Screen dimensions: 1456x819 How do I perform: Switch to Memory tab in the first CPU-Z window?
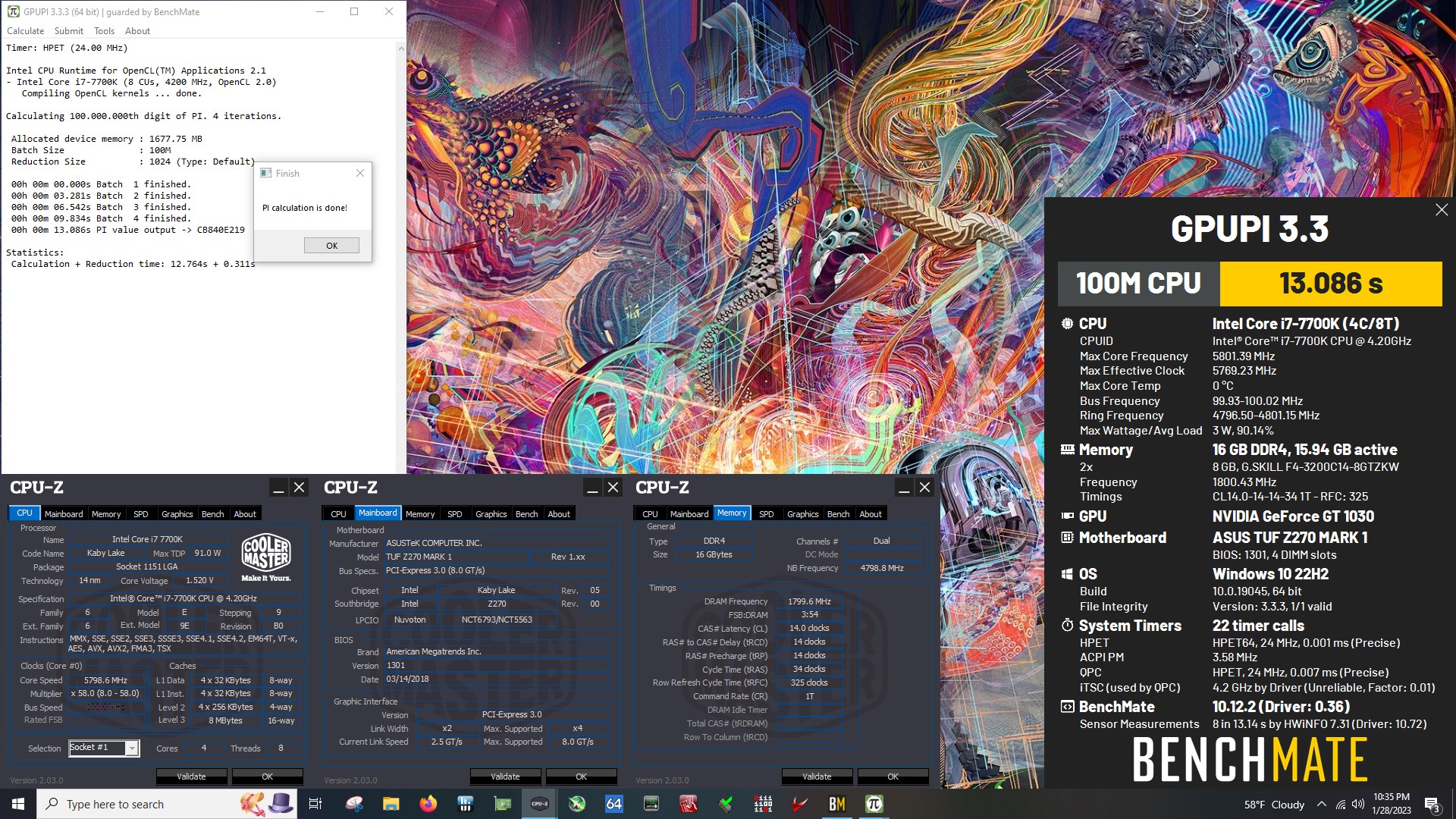click(106, 514)
